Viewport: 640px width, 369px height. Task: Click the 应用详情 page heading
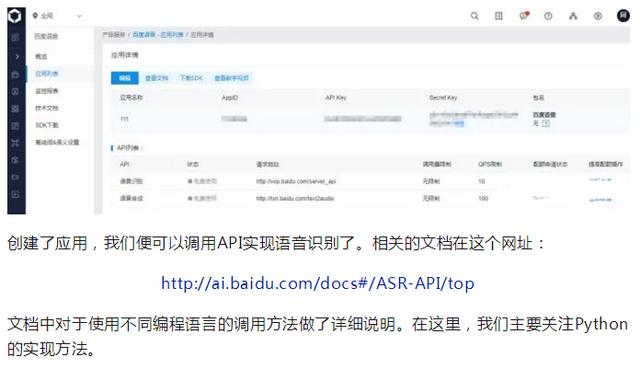point(124,55)
